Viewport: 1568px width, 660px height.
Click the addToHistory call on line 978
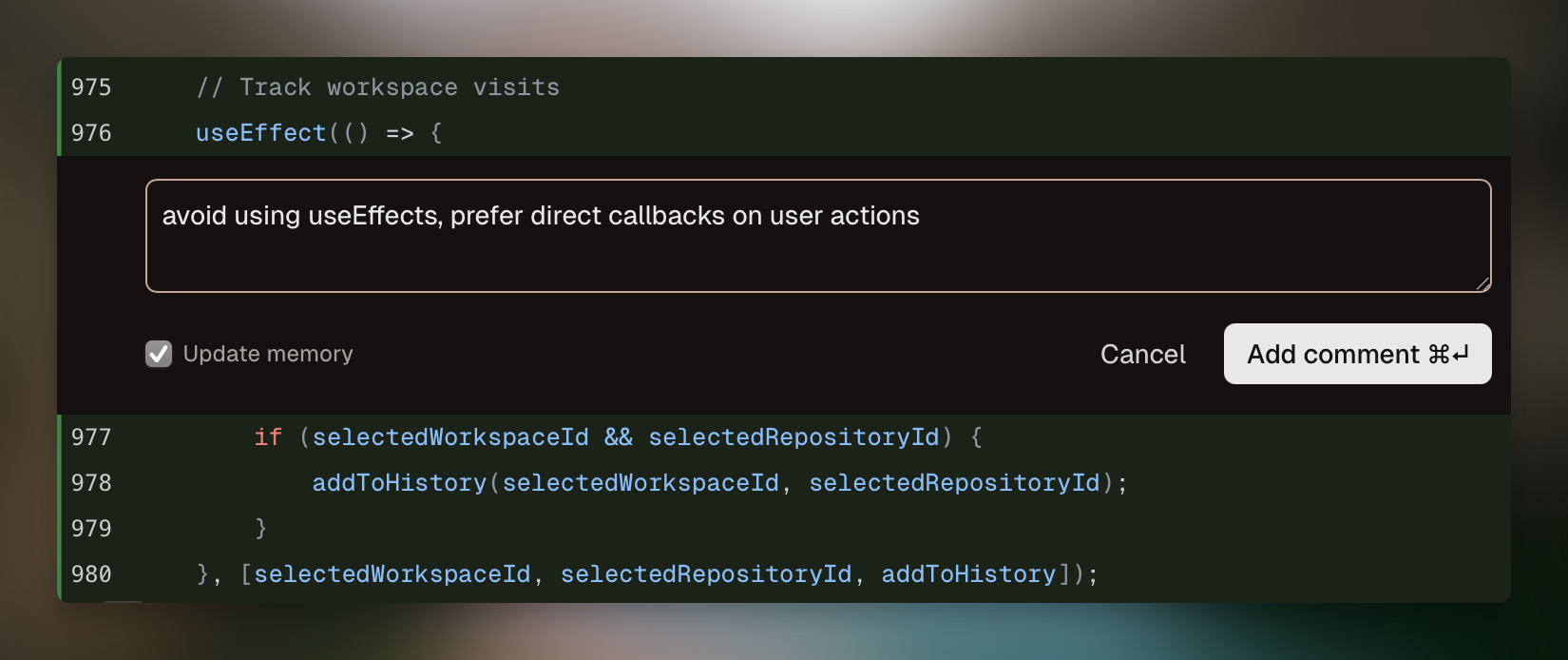[x=399, y=483]
